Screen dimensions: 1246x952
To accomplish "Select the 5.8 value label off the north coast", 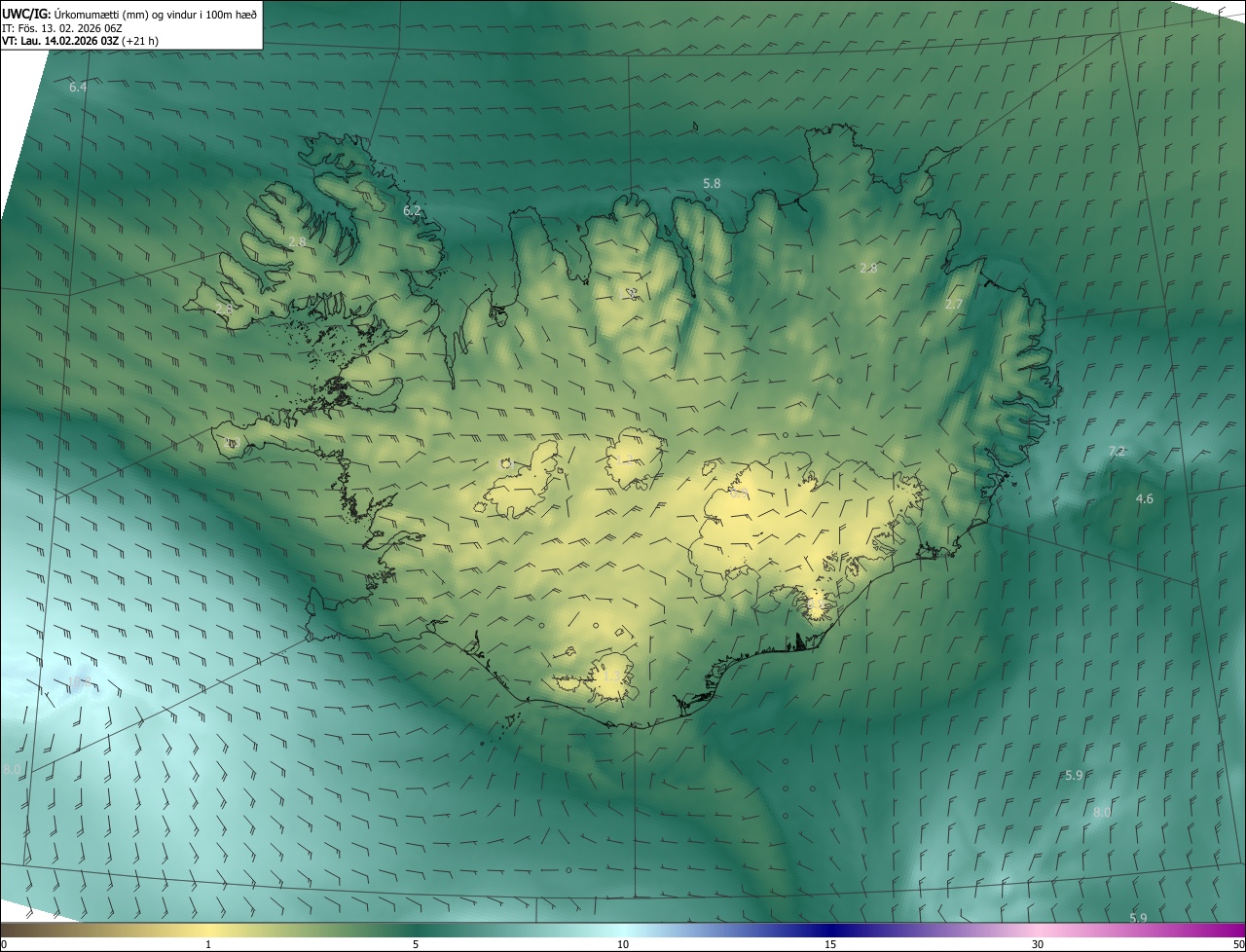I will click(712, 183).
